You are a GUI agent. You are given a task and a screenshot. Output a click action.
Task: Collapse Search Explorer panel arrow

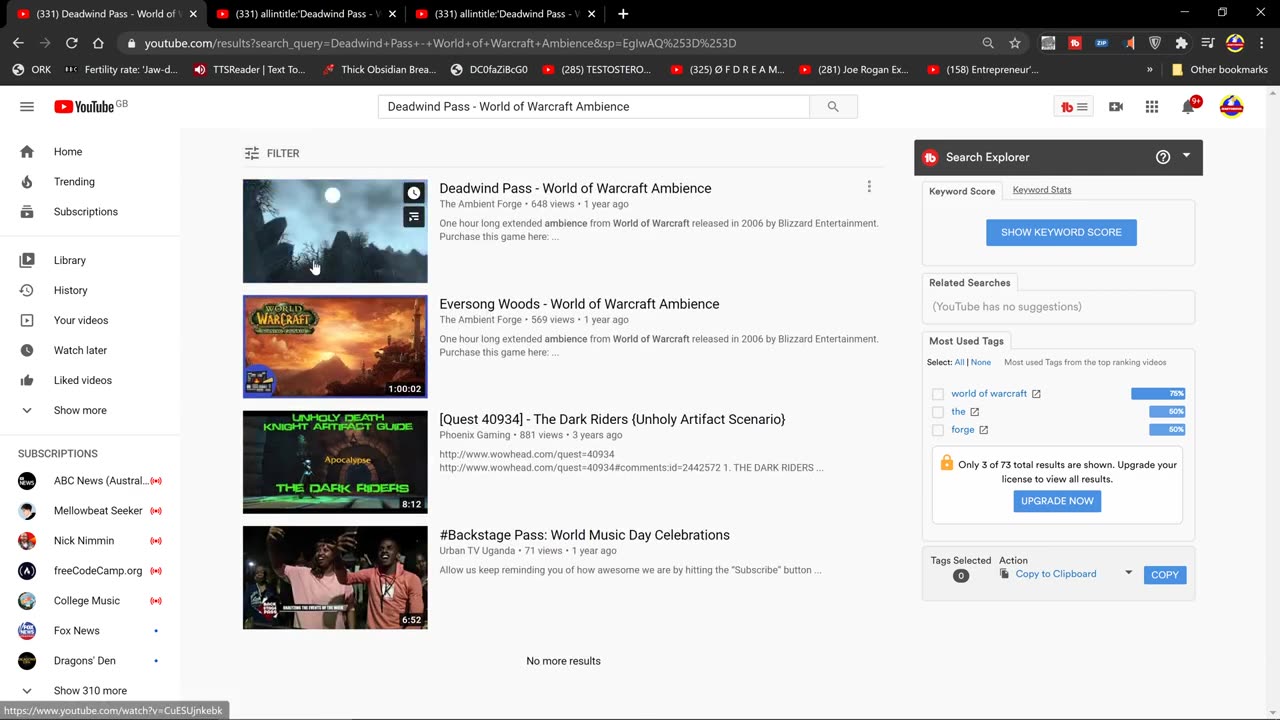pyautogui.click(x=1186, y=156)
